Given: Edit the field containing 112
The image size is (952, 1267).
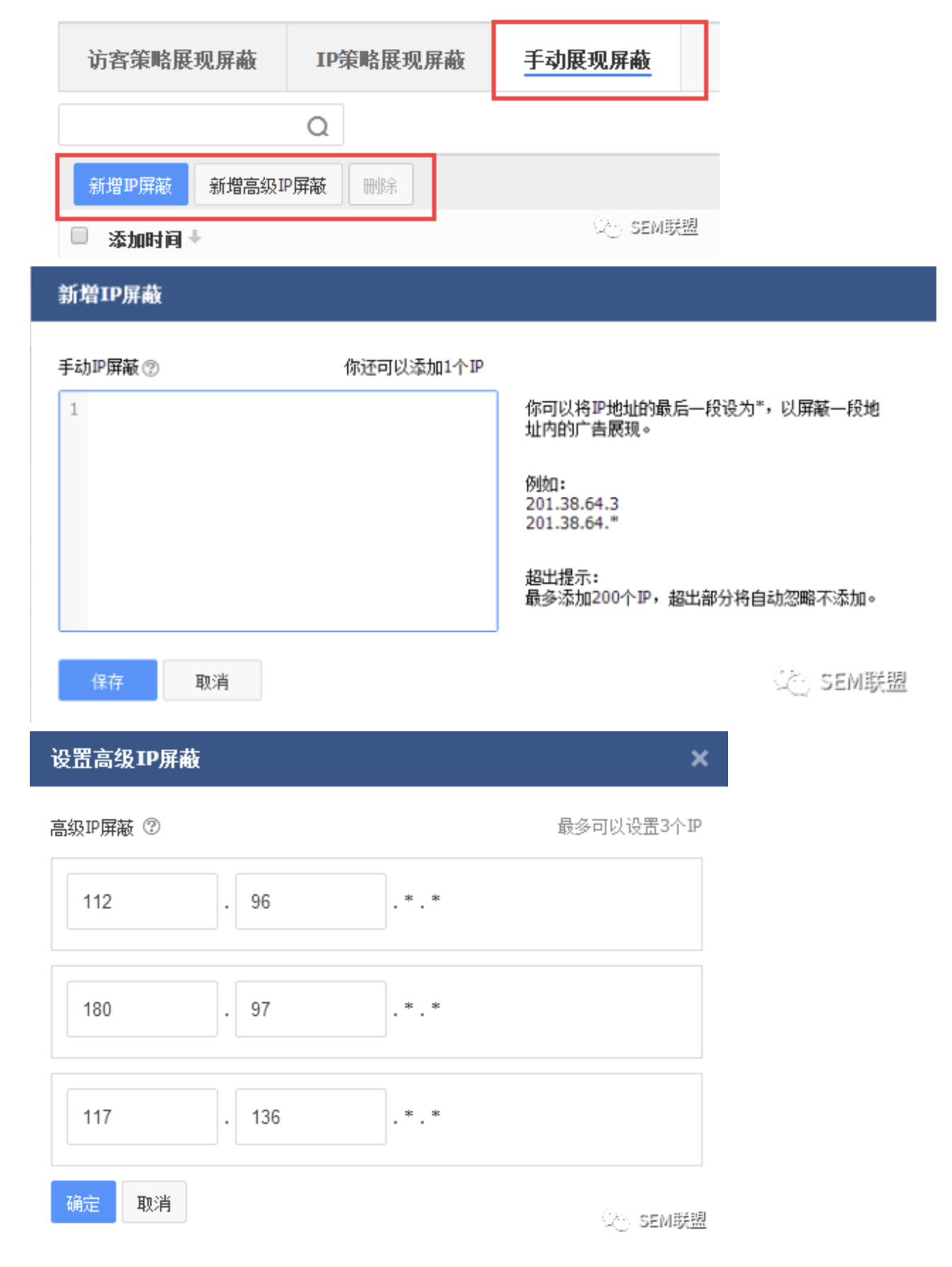Looking at the screenshot, I should pos(142,901).
